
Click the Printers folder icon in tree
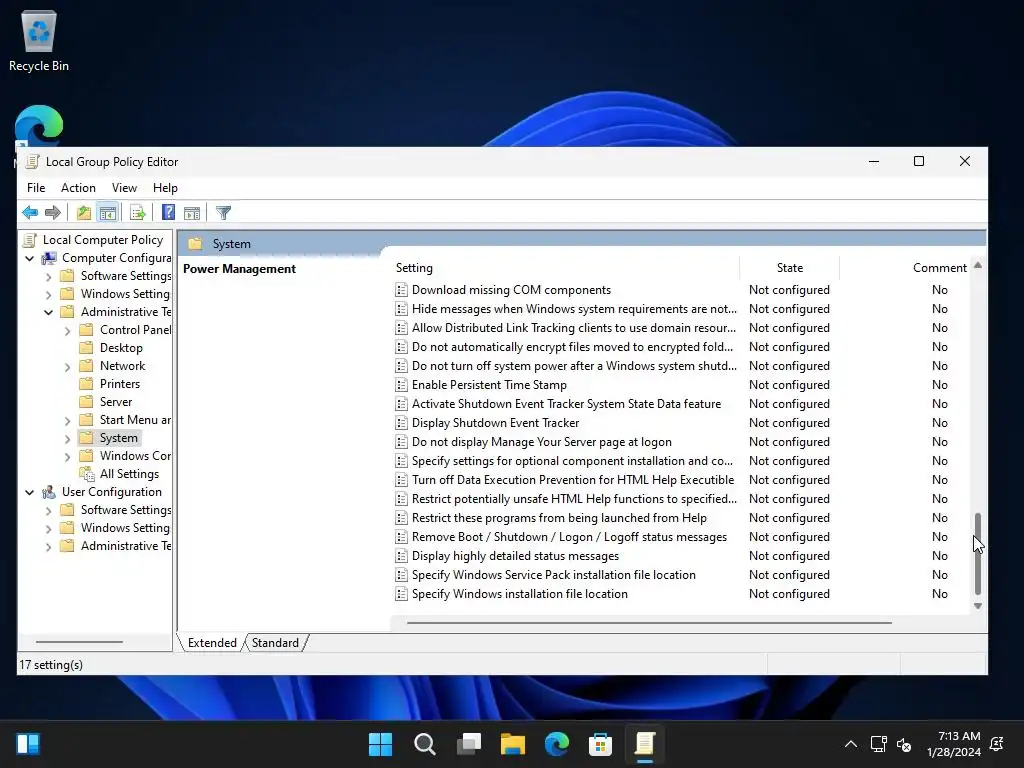tap(86, 383)
